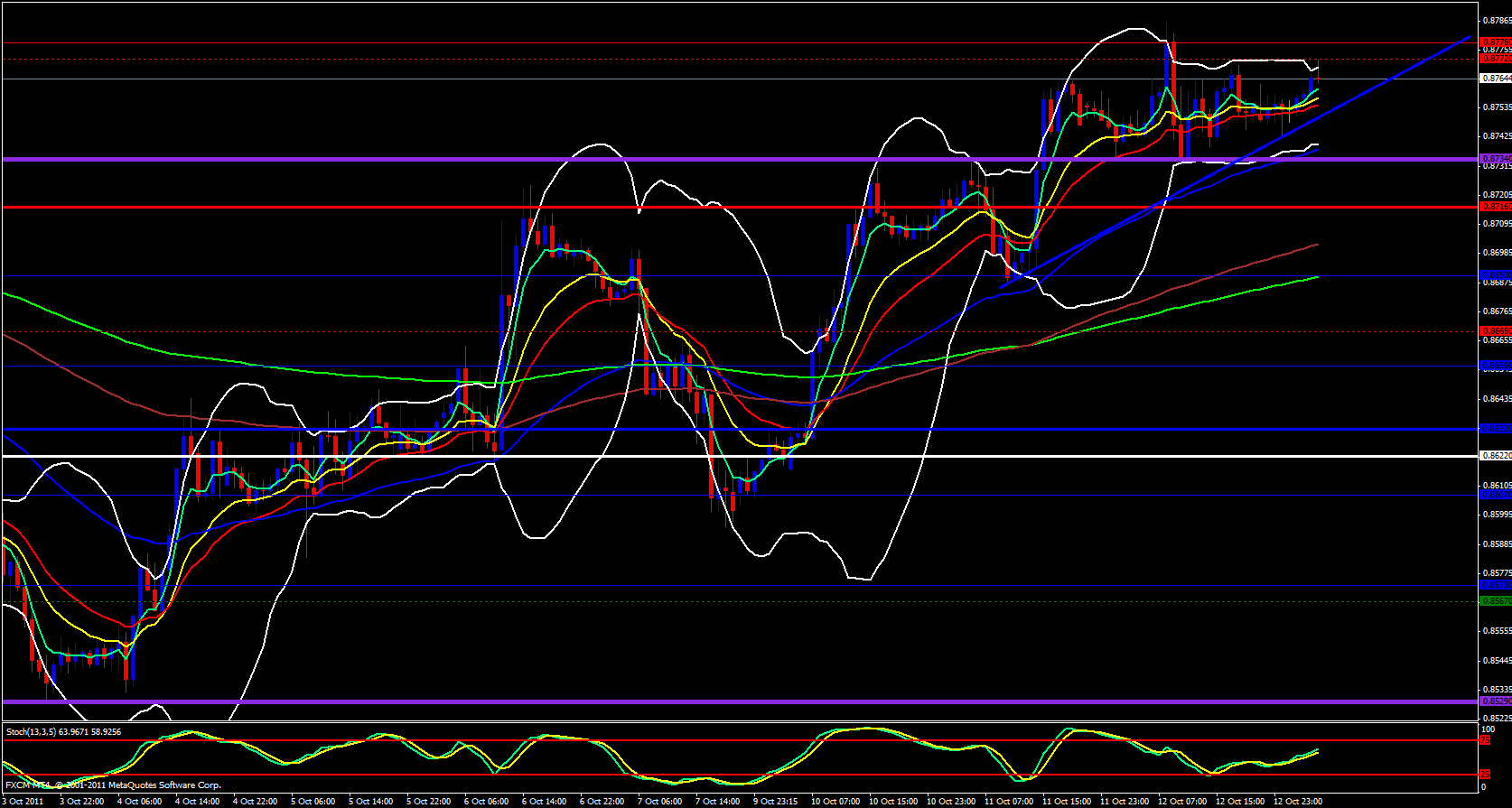Select the 0.8632 blue price label

tap(1494, 429)
